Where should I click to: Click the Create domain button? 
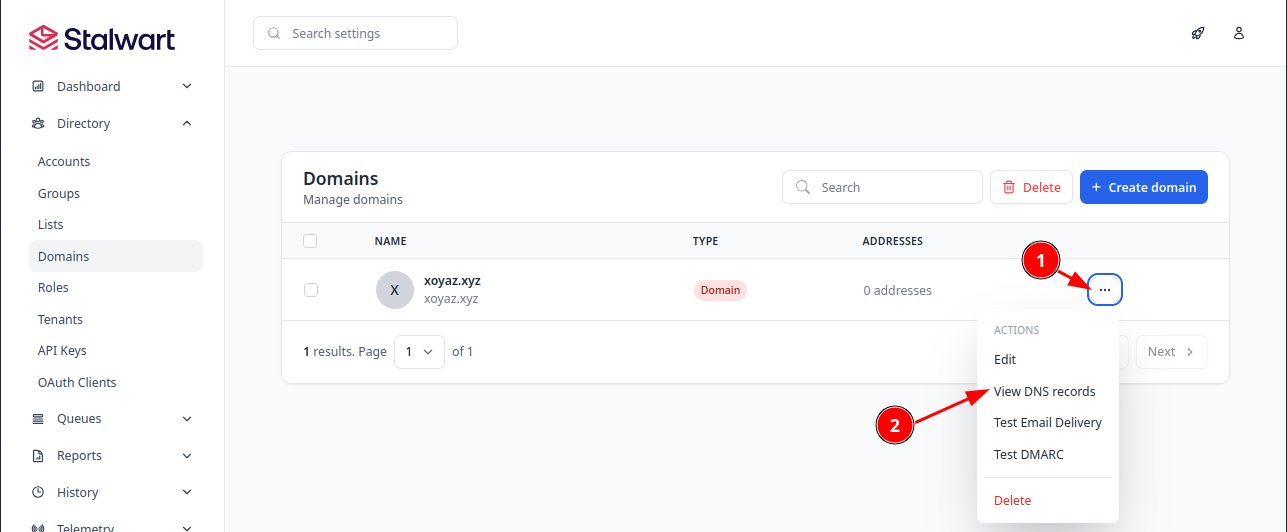pyautogui.click(x=1143, y=187)
